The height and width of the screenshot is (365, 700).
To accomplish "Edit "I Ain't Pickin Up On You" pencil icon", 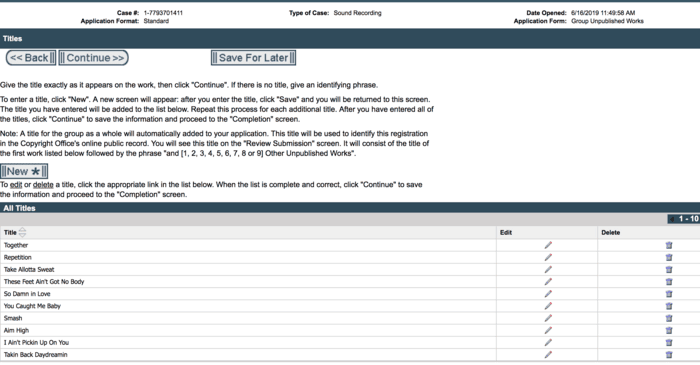I will 548,342.
